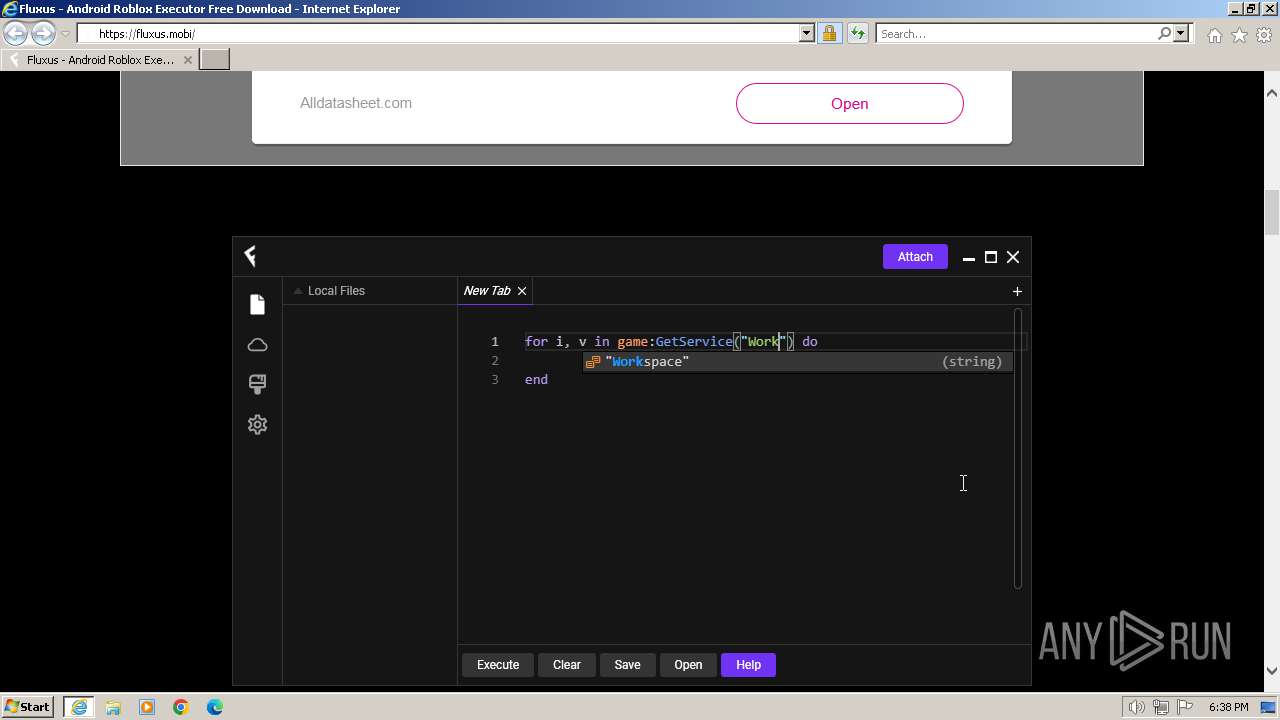
Task: Open the search provider dropdown
Action: coord(1181,34)
